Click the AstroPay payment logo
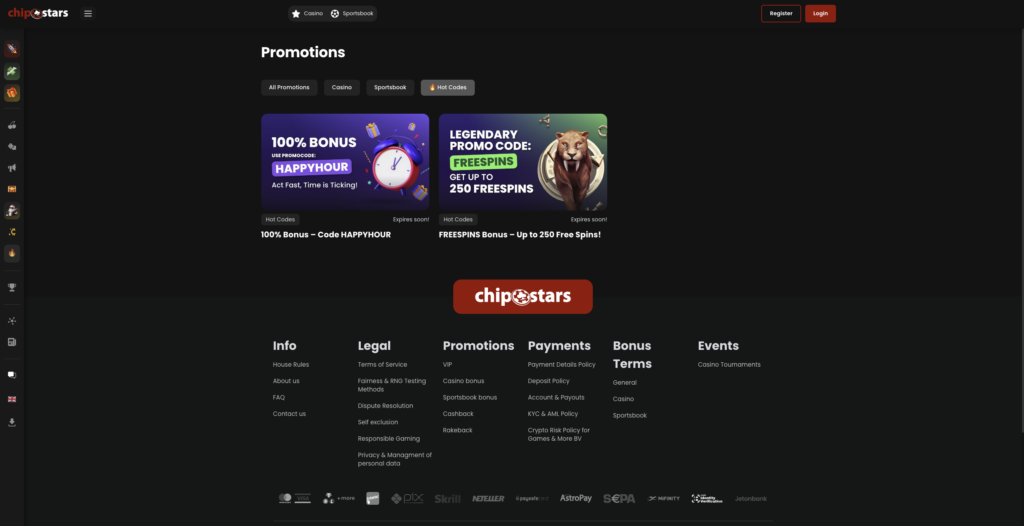This screenshot has width=1024, height=526. tap(575, 498)
